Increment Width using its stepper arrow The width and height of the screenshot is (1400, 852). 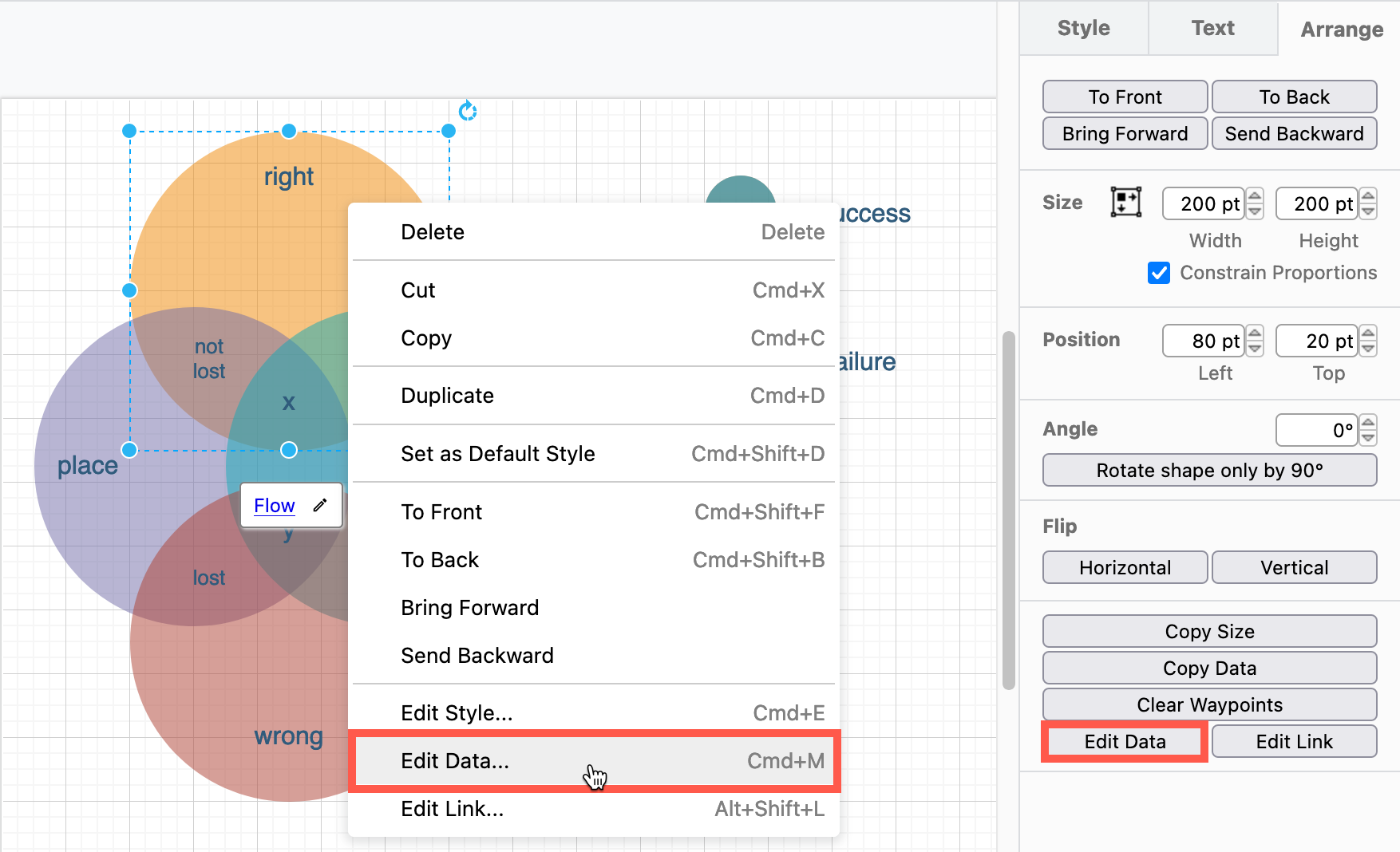pos(1254,197)
